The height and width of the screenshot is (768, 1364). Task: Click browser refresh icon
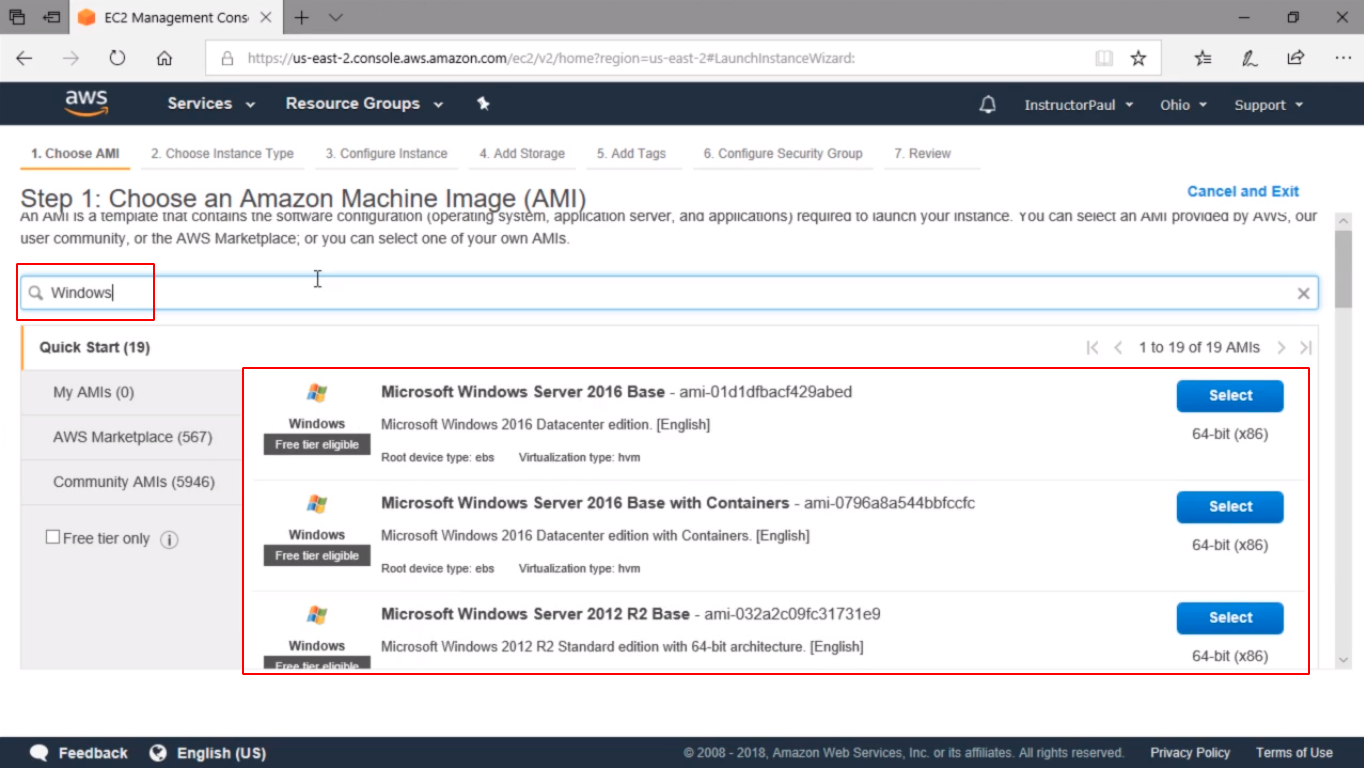point(117,58)
